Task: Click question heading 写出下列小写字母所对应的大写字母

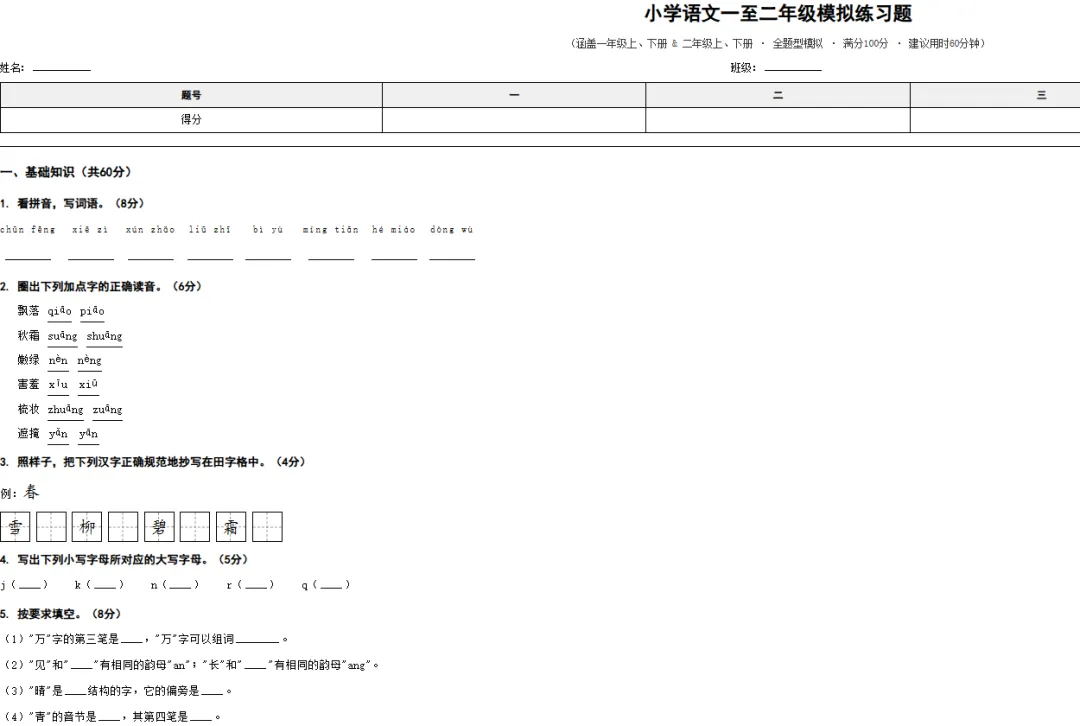Action: pyautogui.click(x=125, y=560)
